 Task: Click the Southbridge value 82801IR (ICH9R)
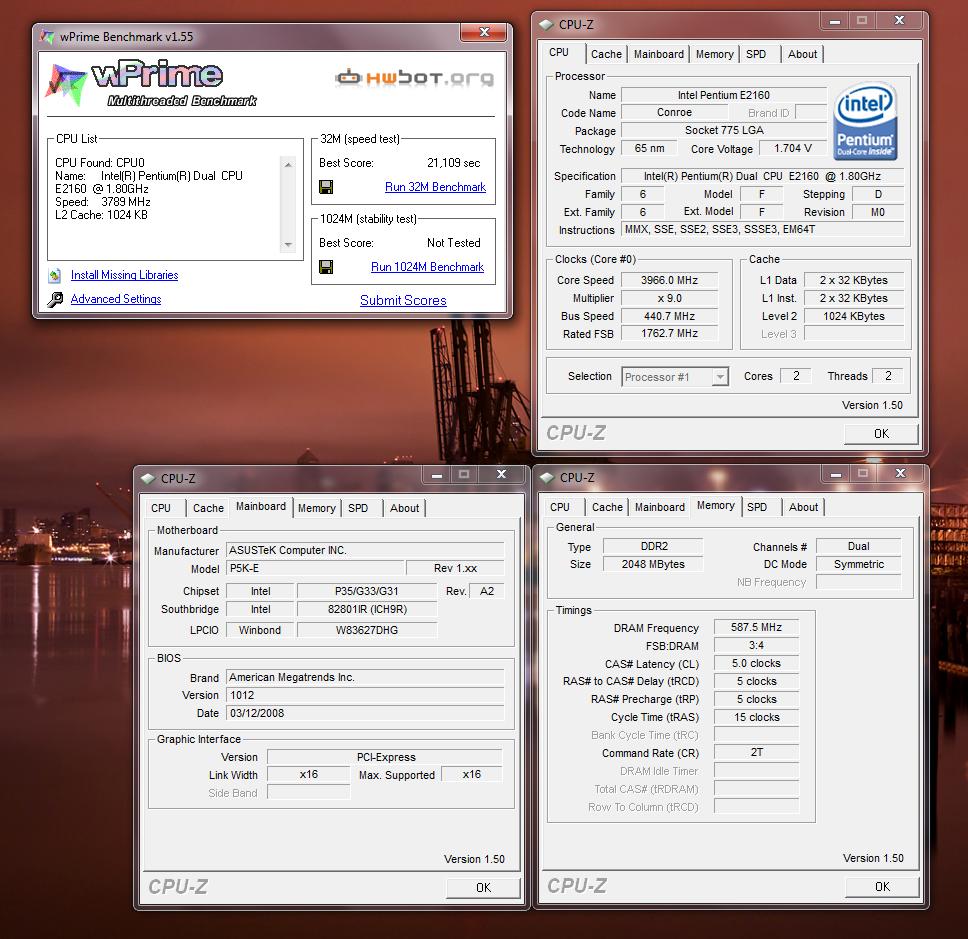click(x=367, y=609)
